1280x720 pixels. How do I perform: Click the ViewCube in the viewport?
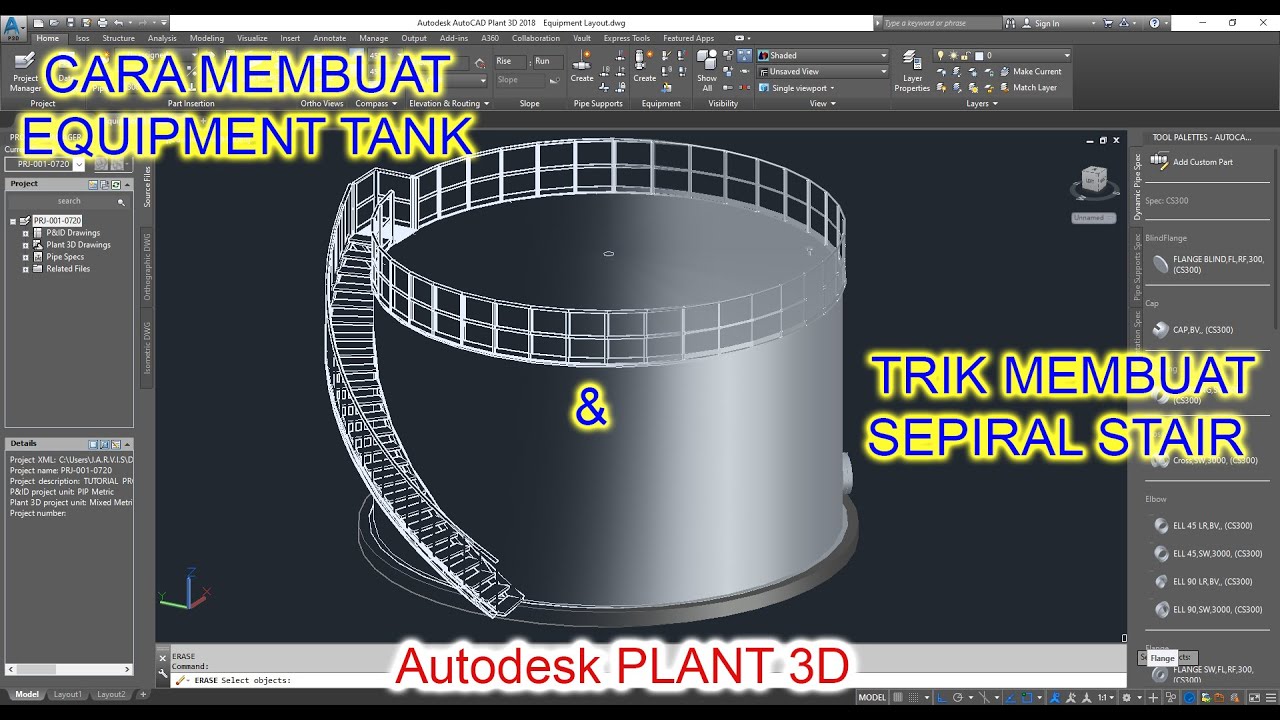1094,182
